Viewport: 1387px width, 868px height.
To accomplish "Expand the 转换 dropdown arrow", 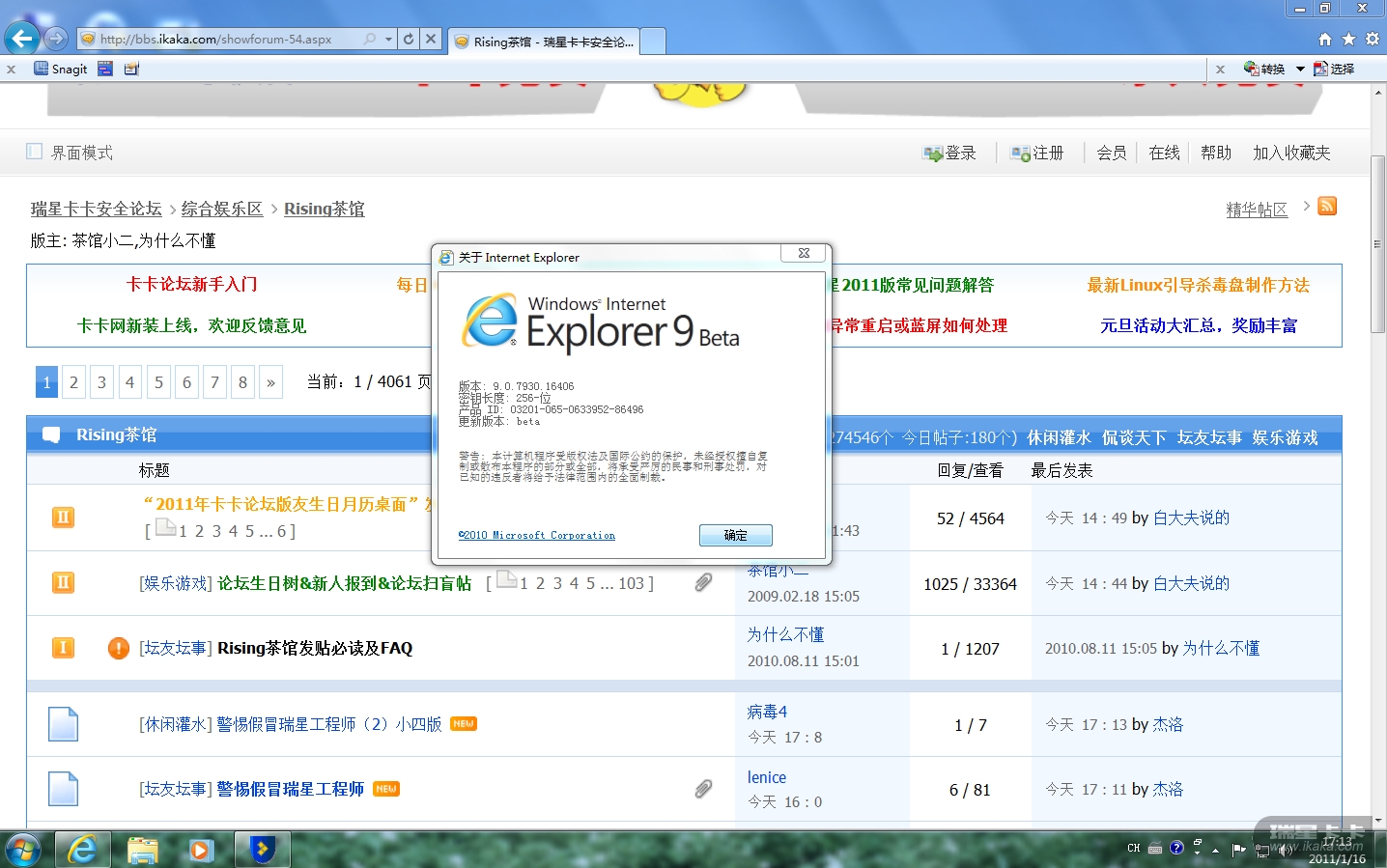I will (1300, 69).
